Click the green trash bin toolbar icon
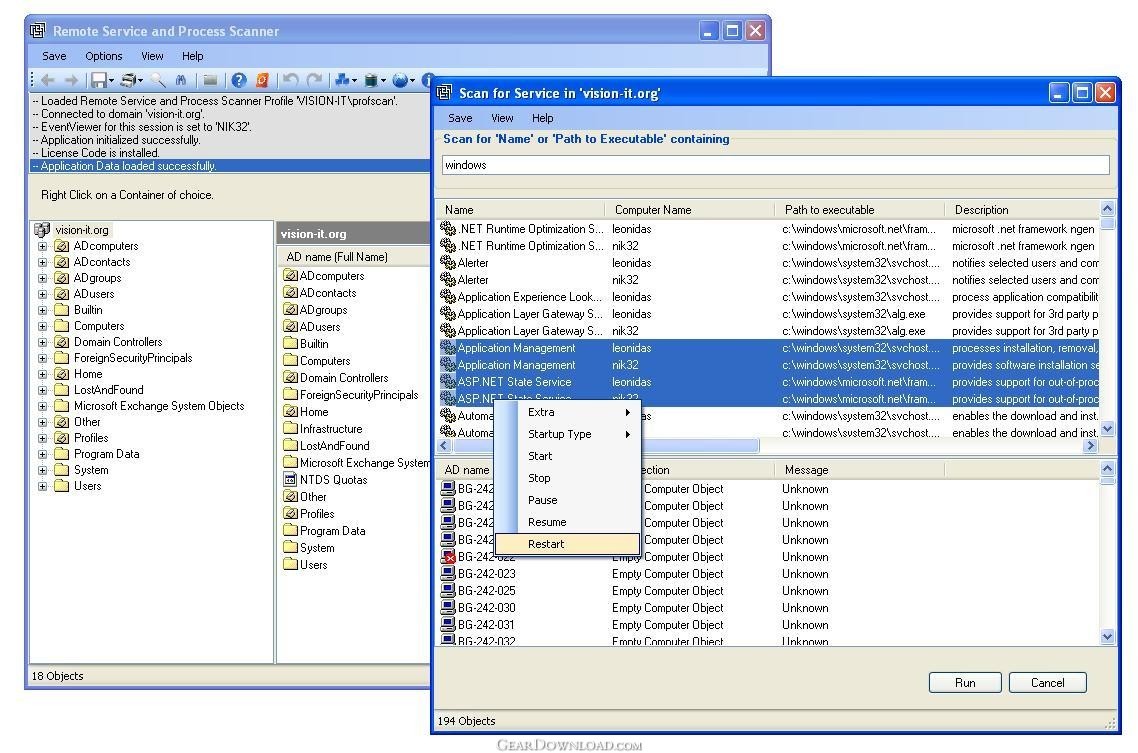The image size is (1138, 753). coord(371,81)
